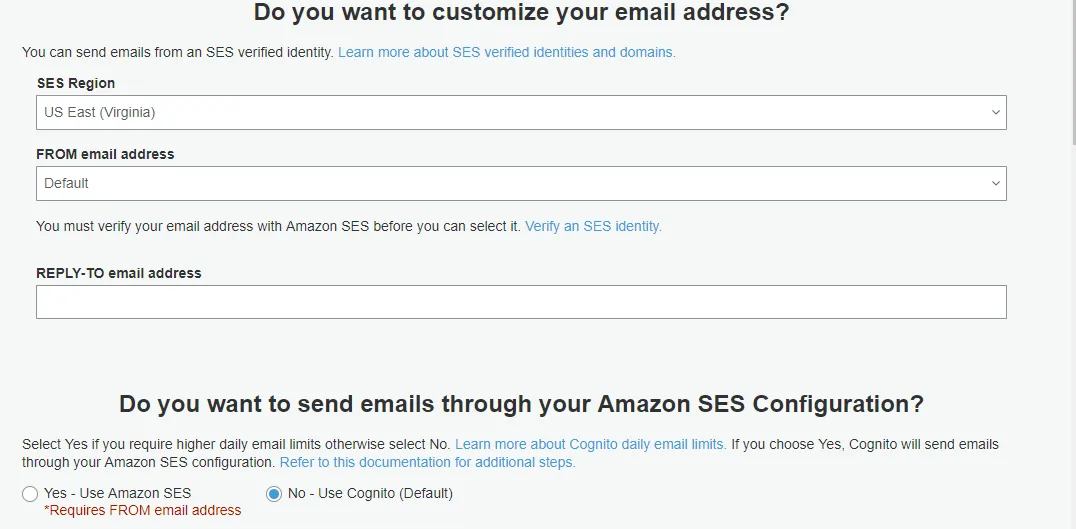Image resolution: width=1076 pixels, height=529 pixels.
Task: Click the SES Region chevron arrow
Action: pyautogui.click(x=995, y=113)
